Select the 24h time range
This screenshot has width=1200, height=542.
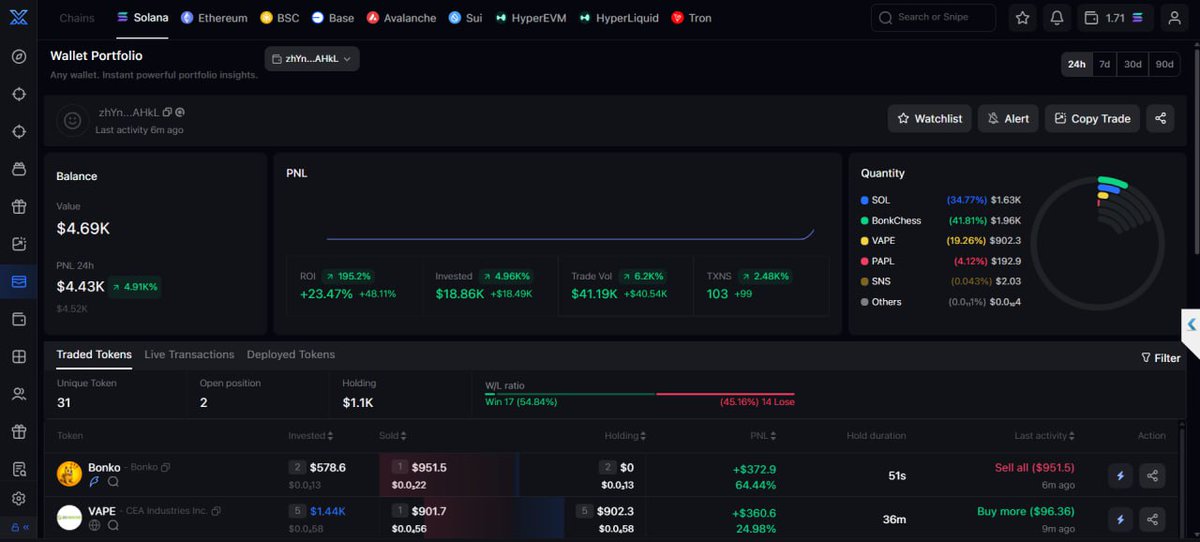point(1076,64)
